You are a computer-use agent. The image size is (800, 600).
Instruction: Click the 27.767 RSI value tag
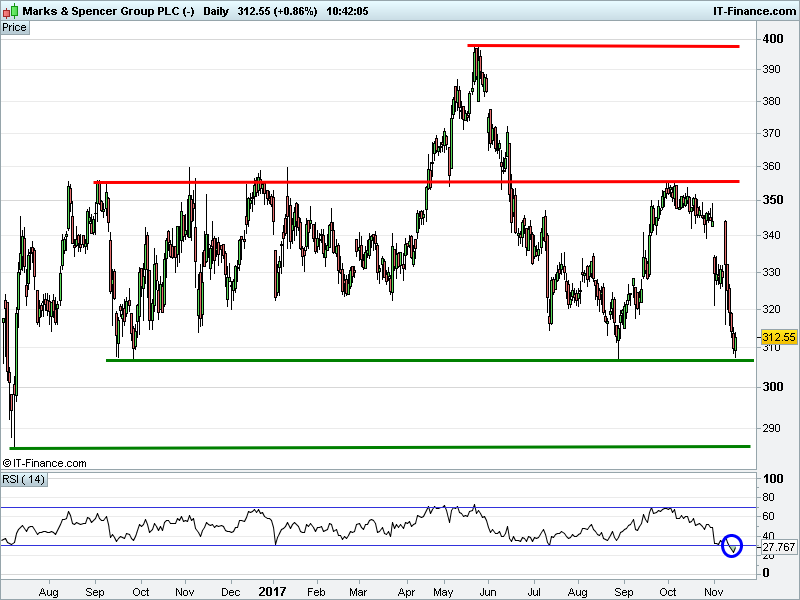point(779,547)
